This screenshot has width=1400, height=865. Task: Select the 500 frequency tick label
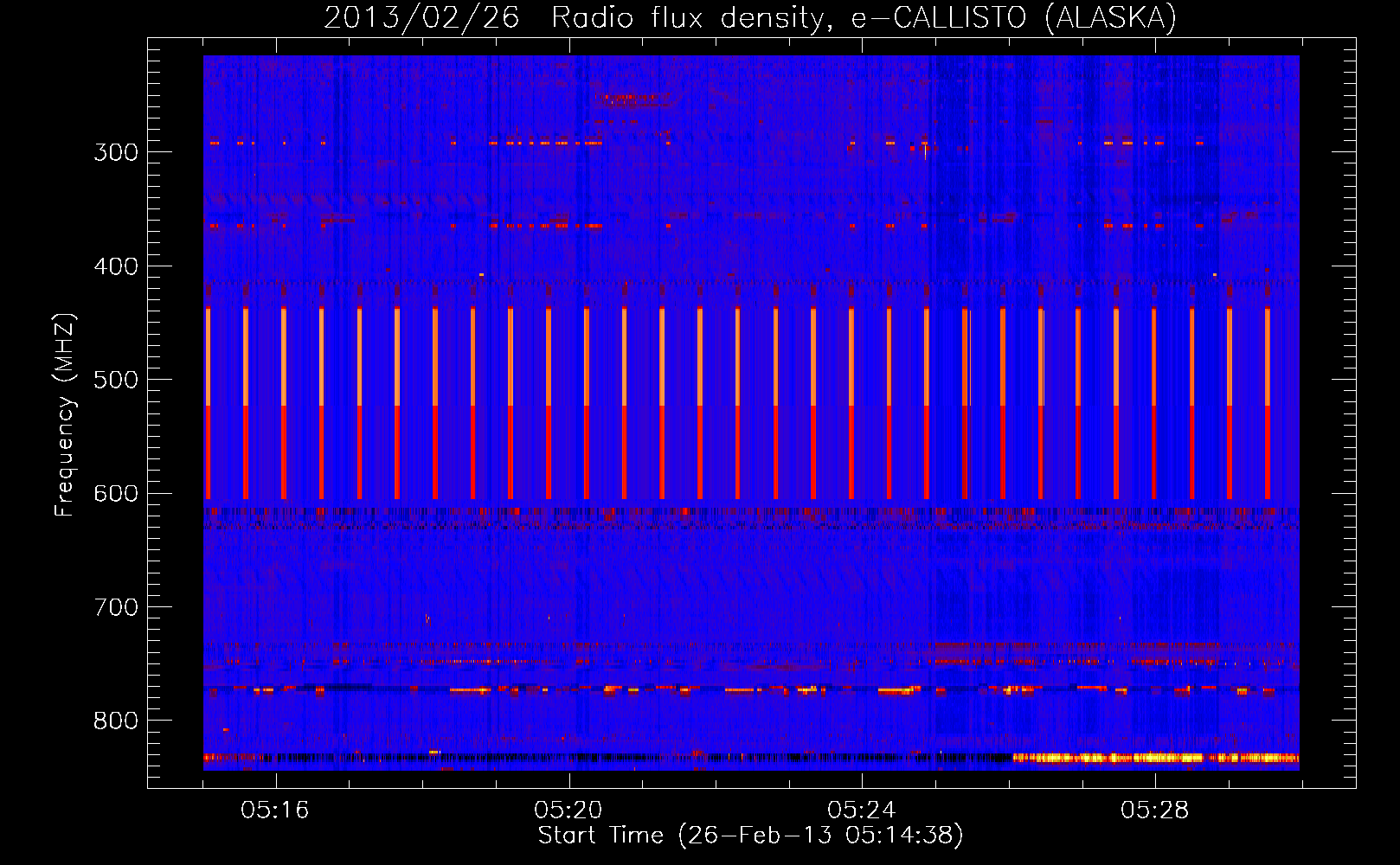tap(116, 380)
